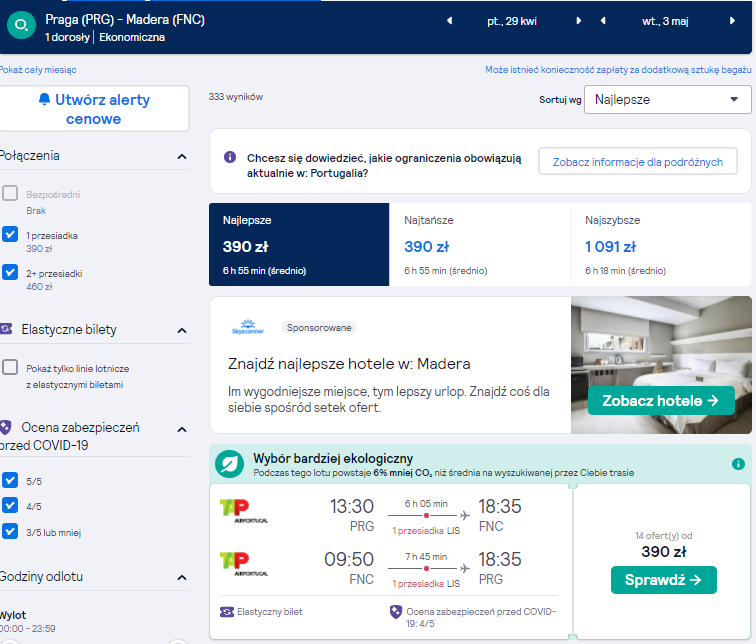Click the eco choice info icon

click(x=738, y=464)
